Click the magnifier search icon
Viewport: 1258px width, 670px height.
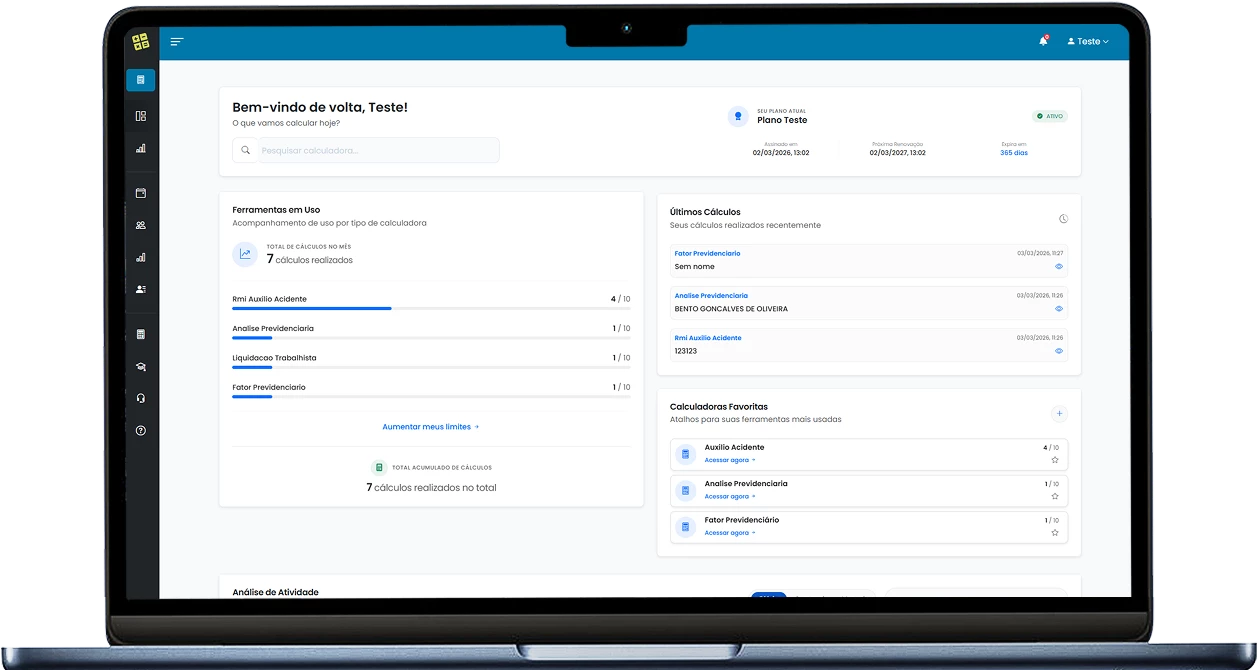[x=246, y=150]
